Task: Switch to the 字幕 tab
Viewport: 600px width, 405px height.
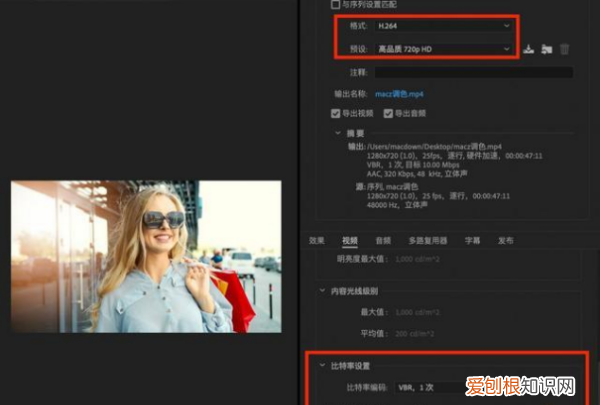Action: tap(472, 240)
